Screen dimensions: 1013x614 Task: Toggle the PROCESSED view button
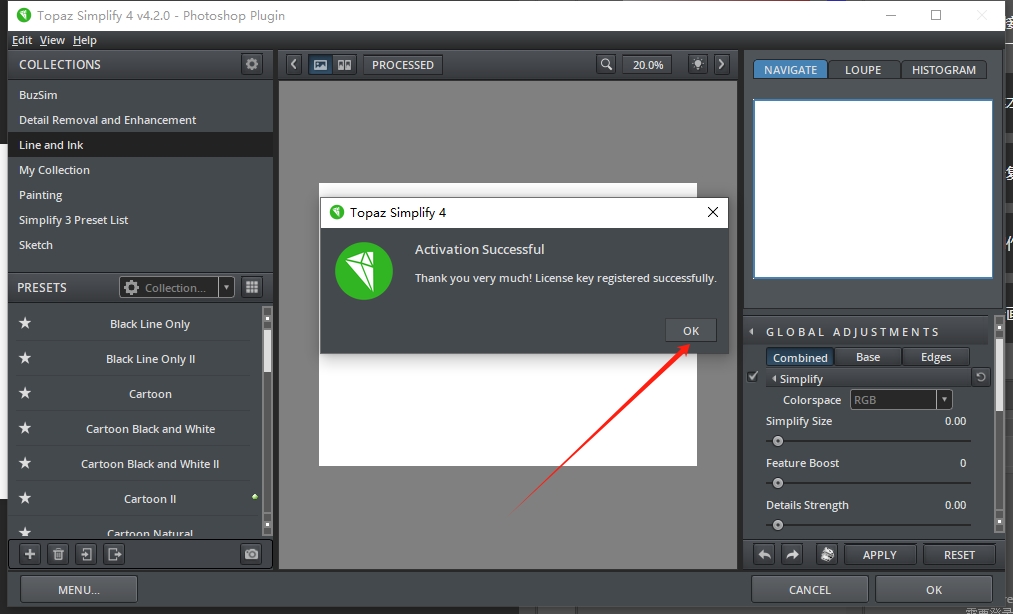click(x=402, y=65)
